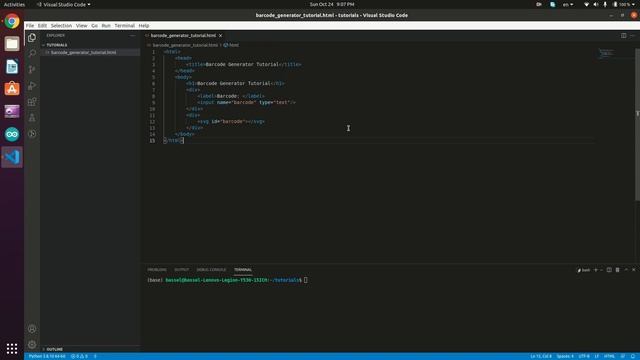Open the Accounts icon in activity bar
Viewport: 640px width, 360px height.
[32, 329]
